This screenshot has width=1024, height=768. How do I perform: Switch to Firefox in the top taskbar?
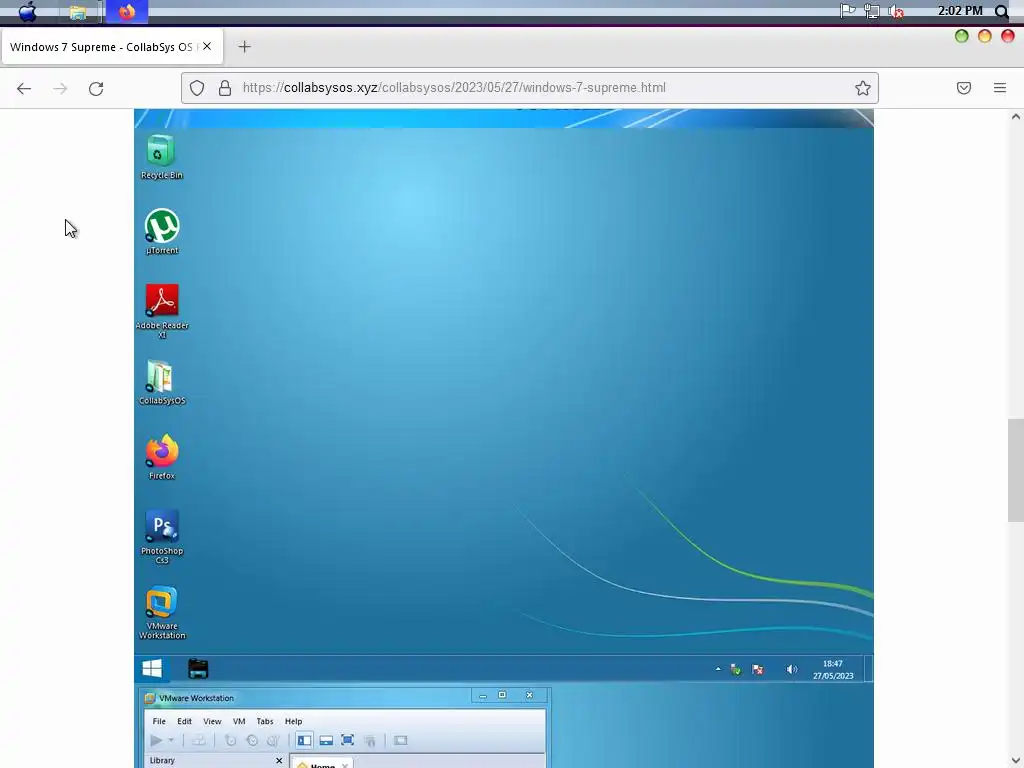click(x=127, y=12)
